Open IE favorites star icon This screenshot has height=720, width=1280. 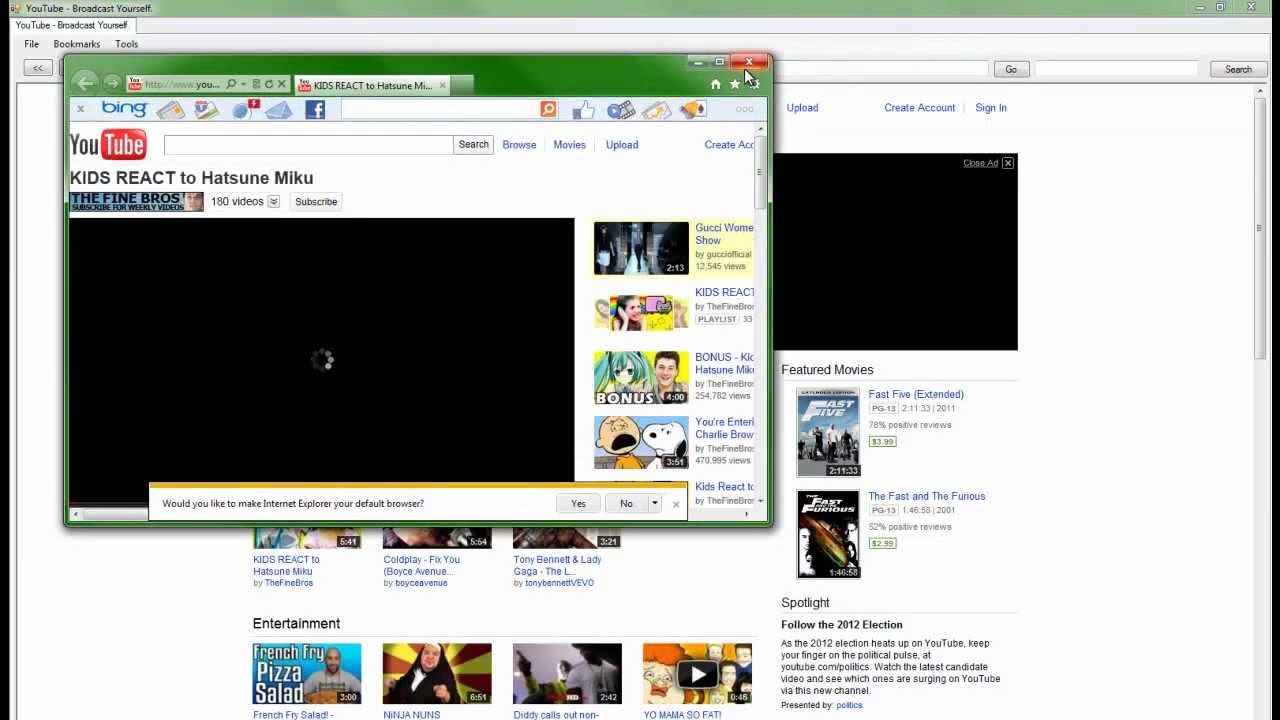734,85
